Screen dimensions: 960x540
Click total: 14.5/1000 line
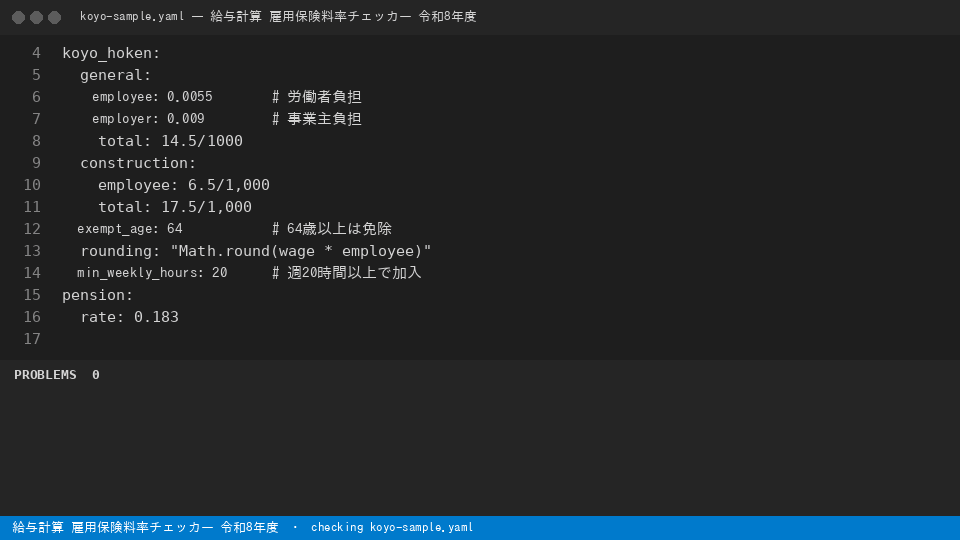[x=170, y=141]
